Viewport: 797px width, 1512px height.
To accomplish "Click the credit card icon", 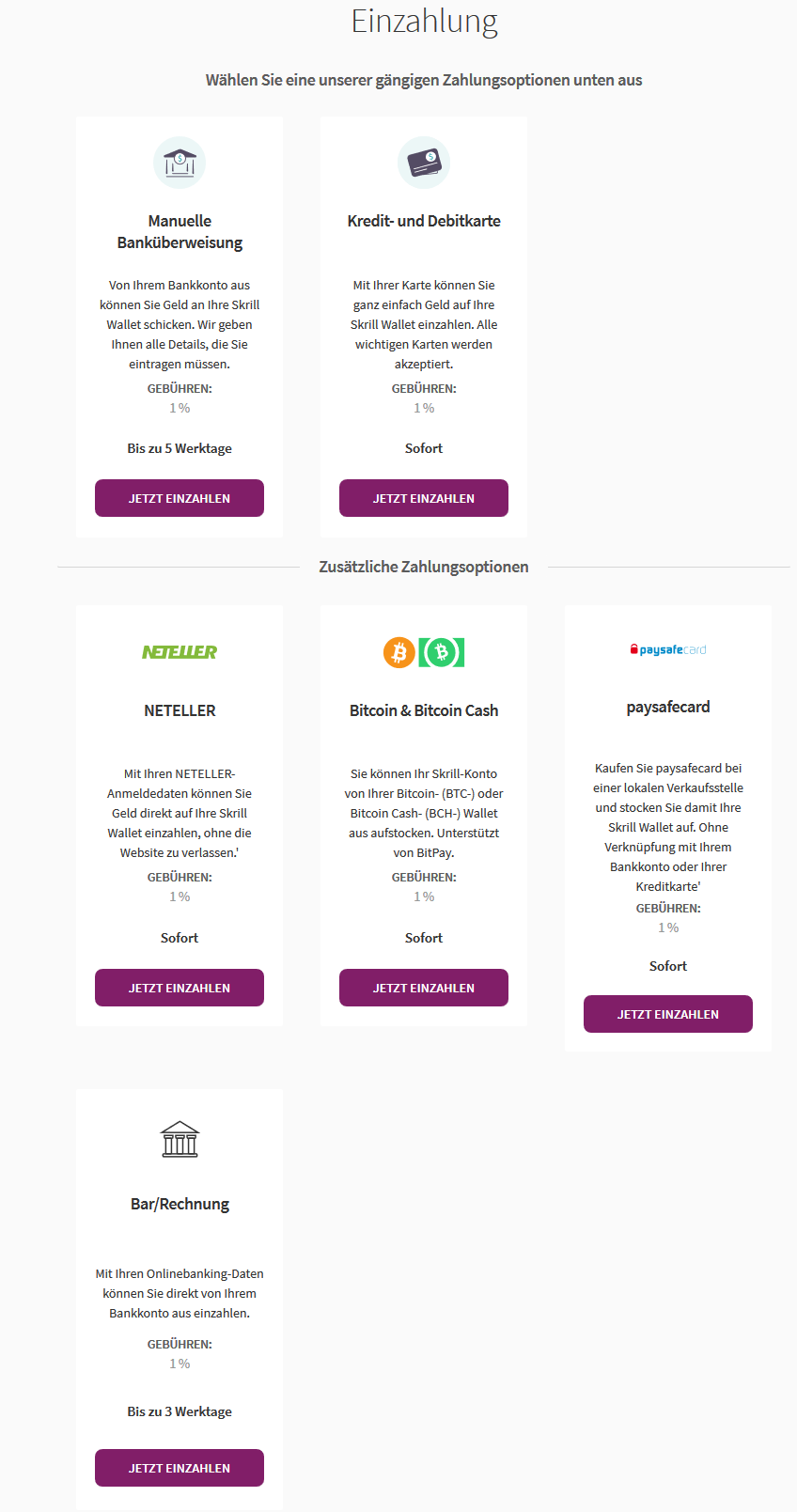I will point(424,163).
